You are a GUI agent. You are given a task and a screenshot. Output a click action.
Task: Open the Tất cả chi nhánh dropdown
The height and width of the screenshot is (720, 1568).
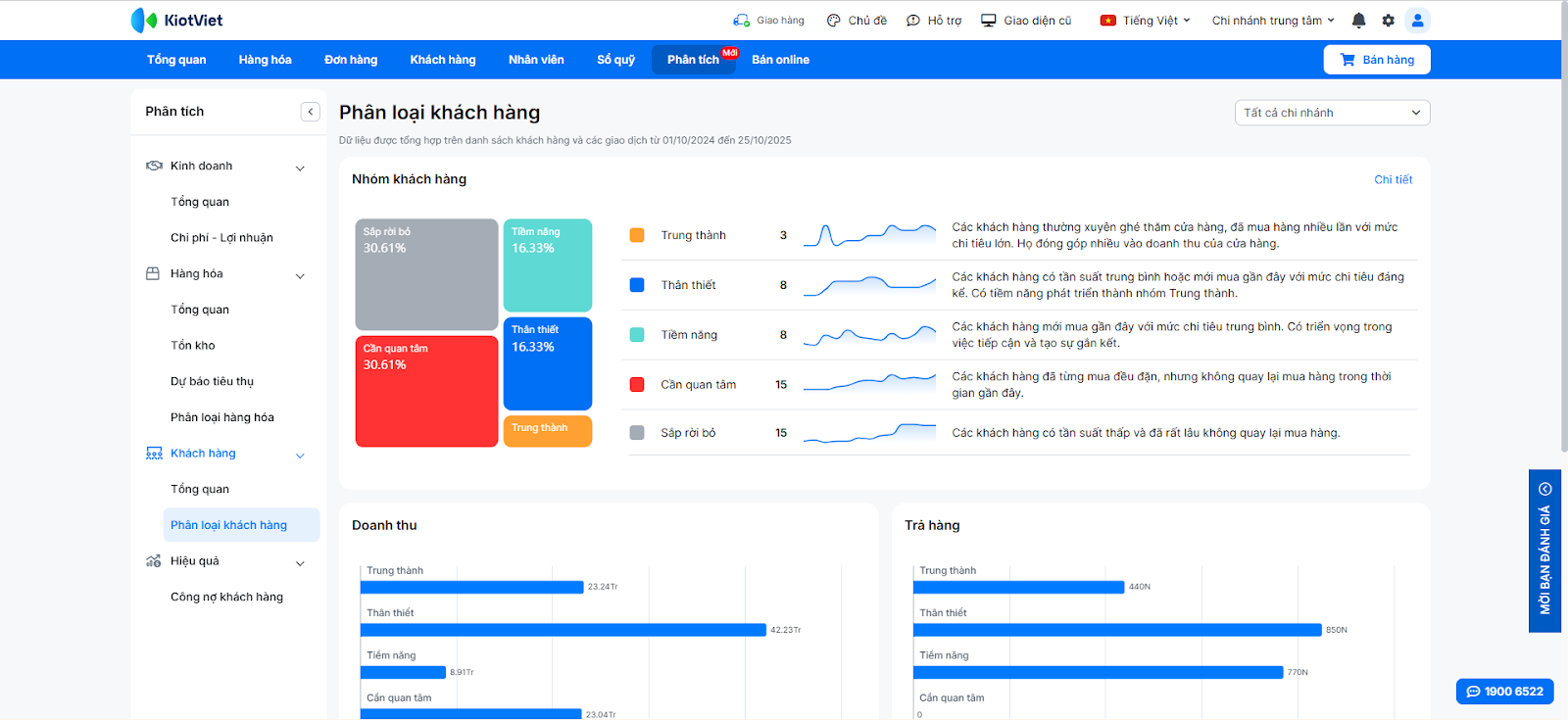pos(1332,113)
